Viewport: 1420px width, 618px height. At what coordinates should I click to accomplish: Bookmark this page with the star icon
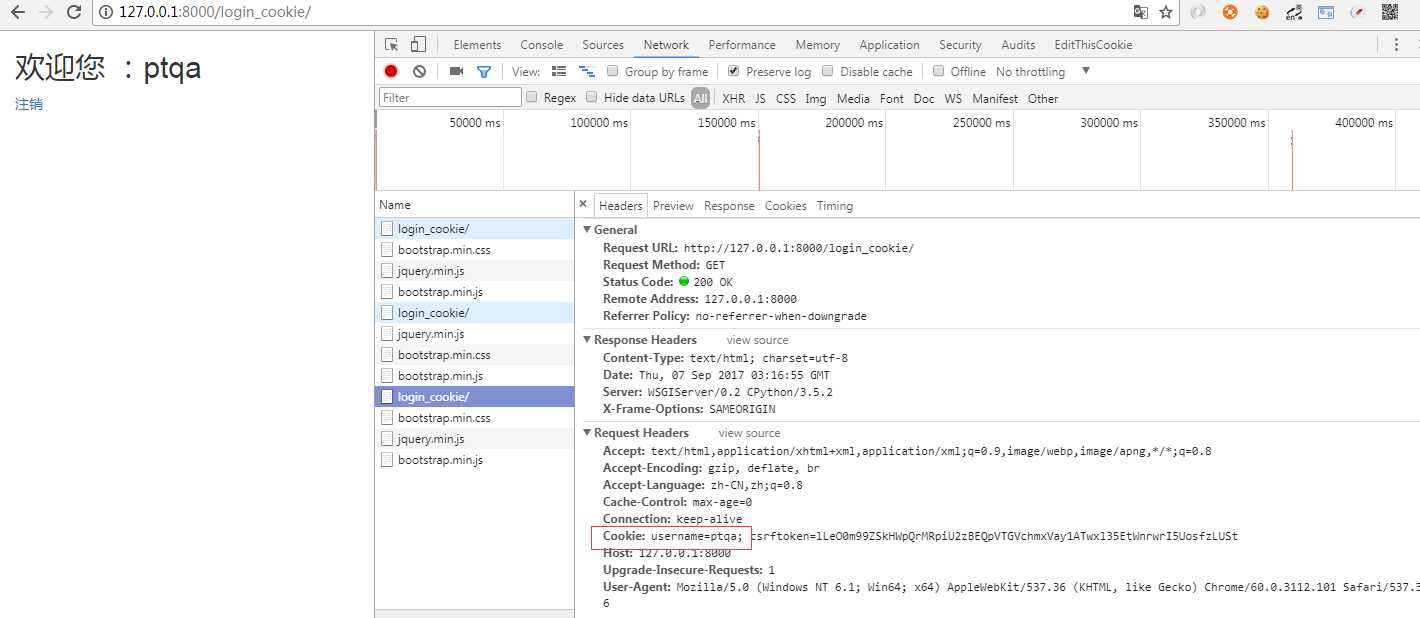click(x=1166, y=12)
